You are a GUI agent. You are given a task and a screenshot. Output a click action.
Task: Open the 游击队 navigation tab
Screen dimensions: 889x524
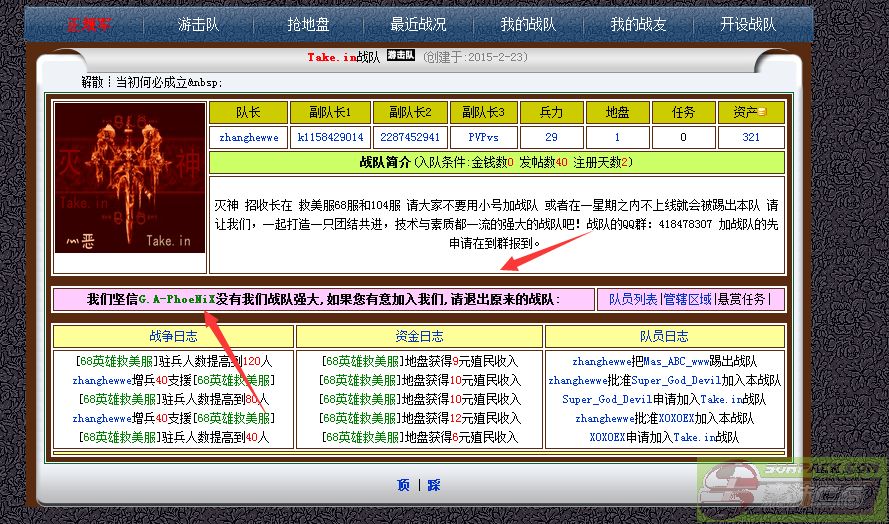pos(198,24)
